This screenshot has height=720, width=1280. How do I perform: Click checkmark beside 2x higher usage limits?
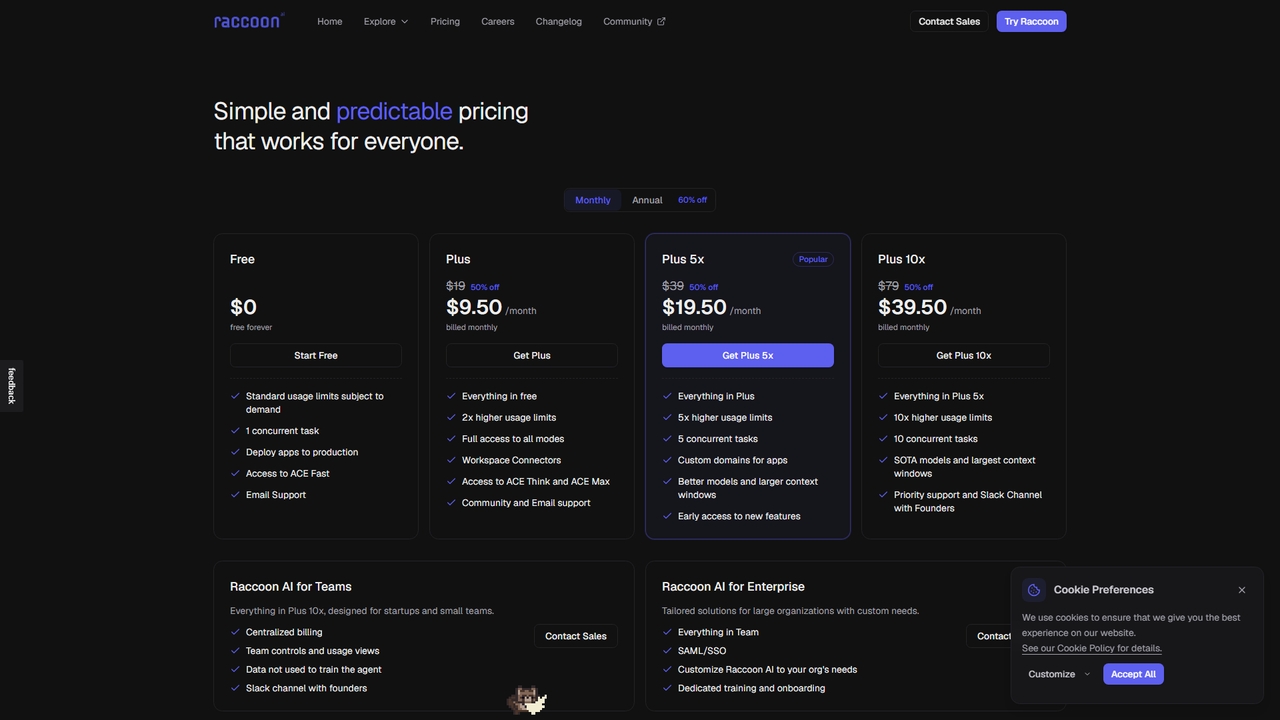(451, 417)
